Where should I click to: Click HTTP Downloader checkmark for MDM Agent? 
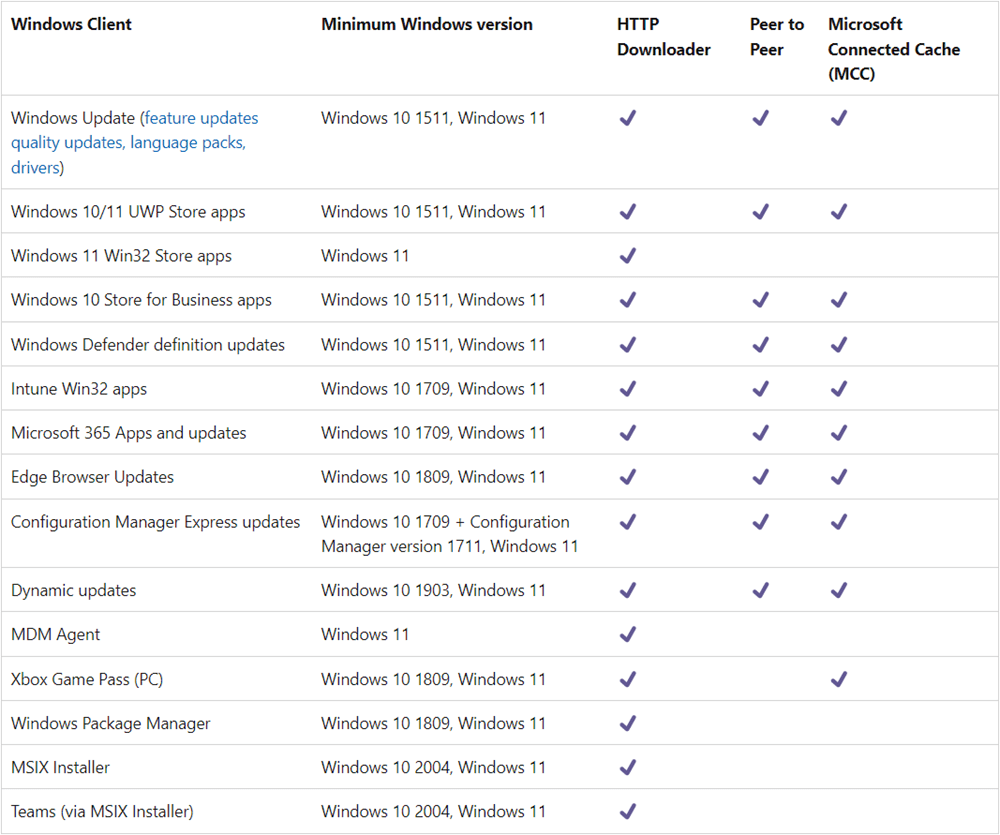pyautogui.click(x=628, y=635)
